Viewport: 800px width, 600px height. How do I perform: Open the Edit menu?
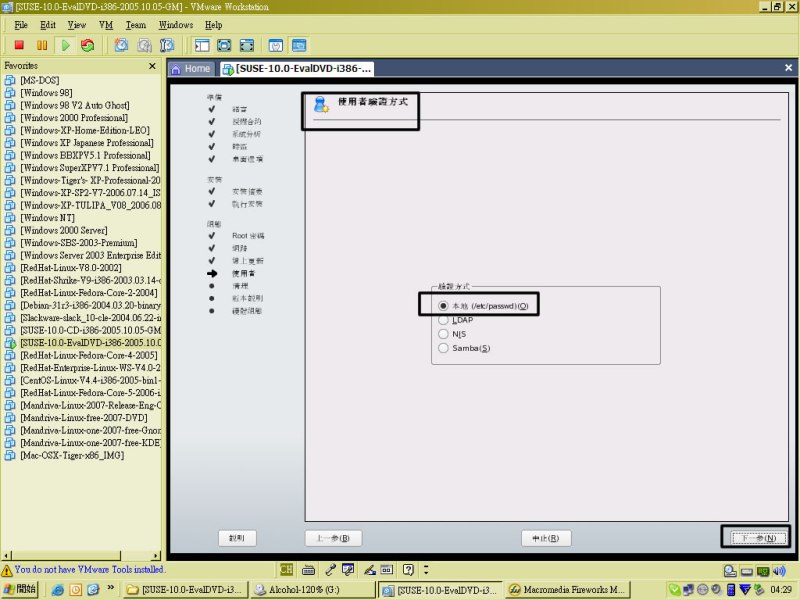(48, 25)
